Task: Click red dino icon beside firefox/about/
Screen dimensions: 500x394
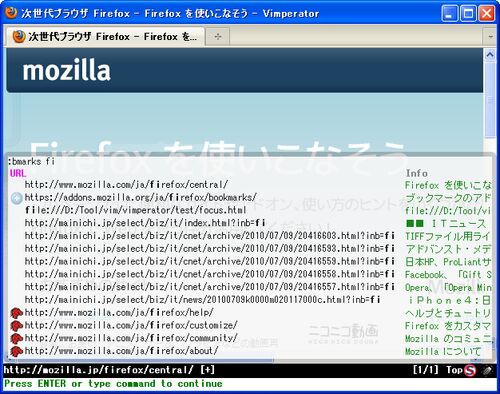Action: (16, 351)
